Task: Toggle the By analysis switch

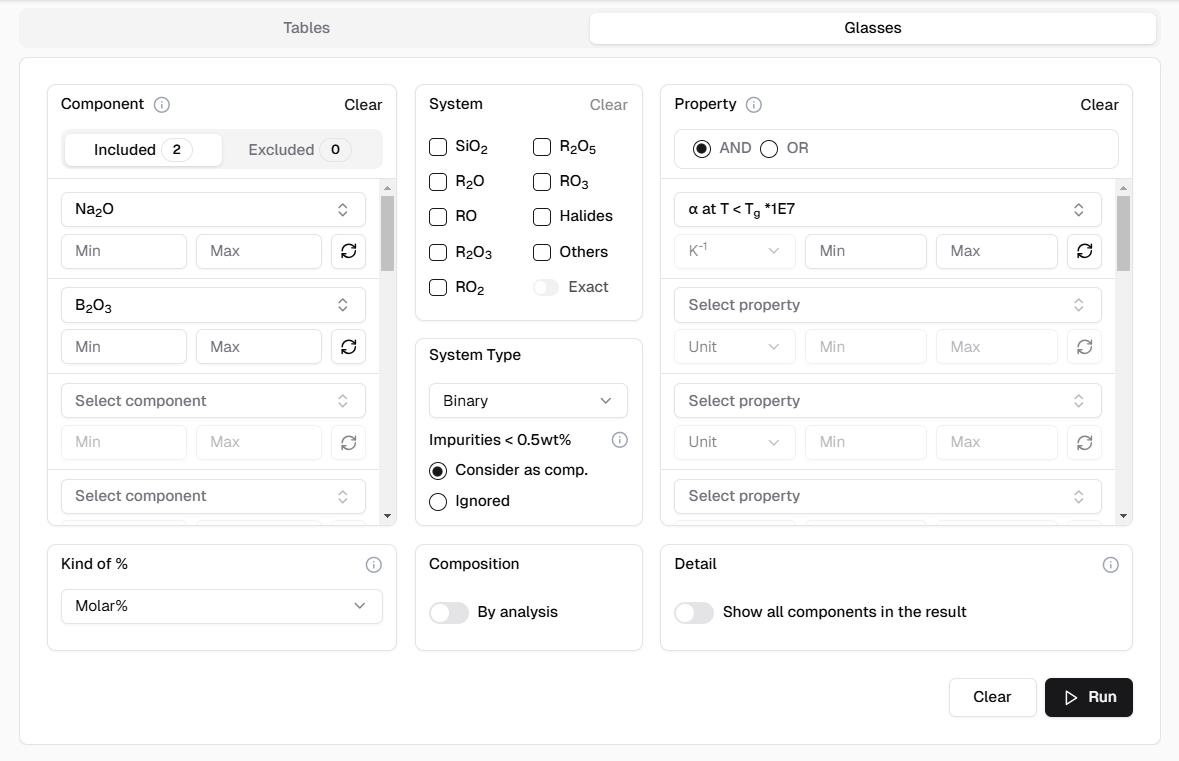Action: coord(449,613)
